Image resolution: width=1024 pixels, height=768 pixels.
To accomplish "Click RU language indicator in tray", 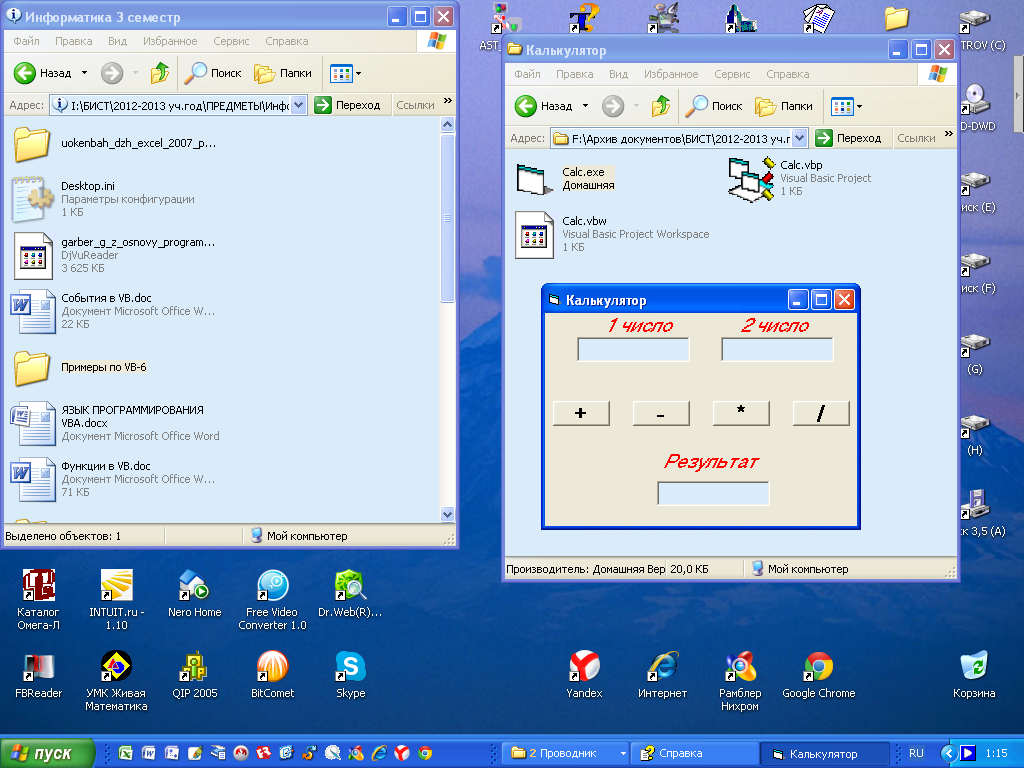I will point(916,754).
